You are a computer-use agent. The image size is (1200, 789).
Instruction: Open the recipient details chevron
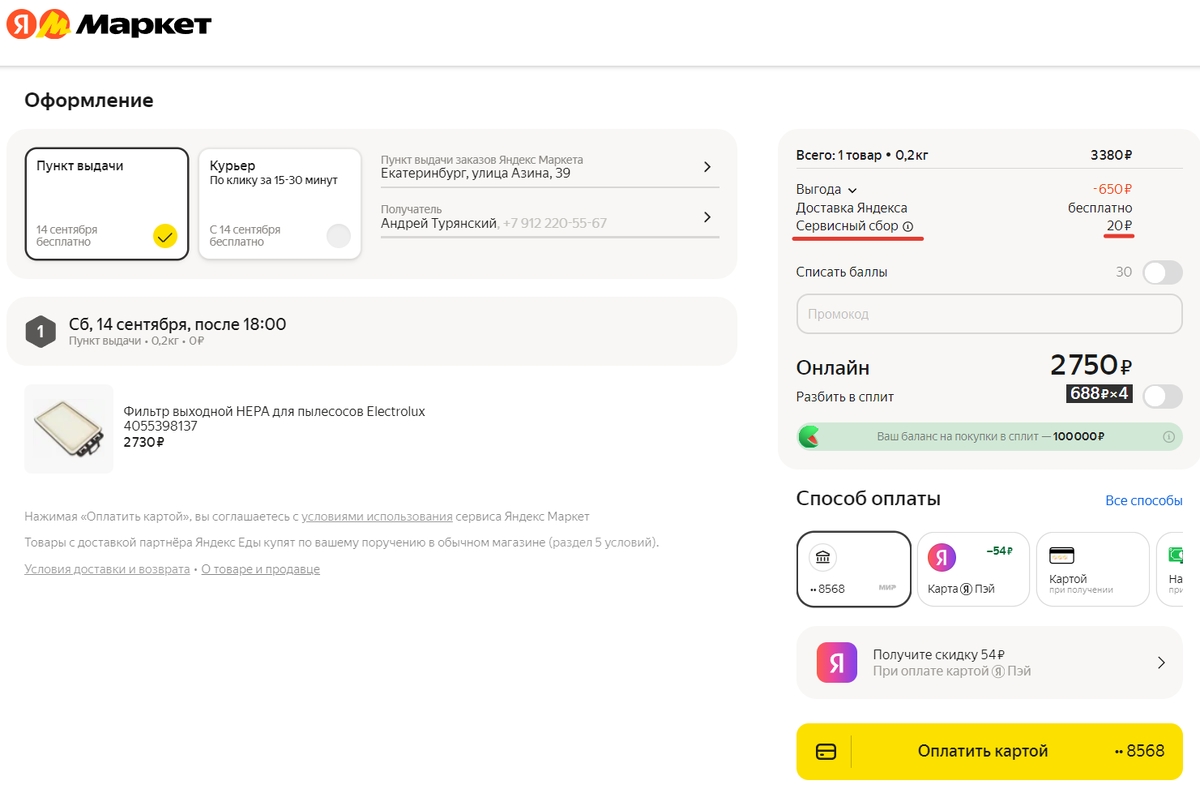click(x=707, y=217)
